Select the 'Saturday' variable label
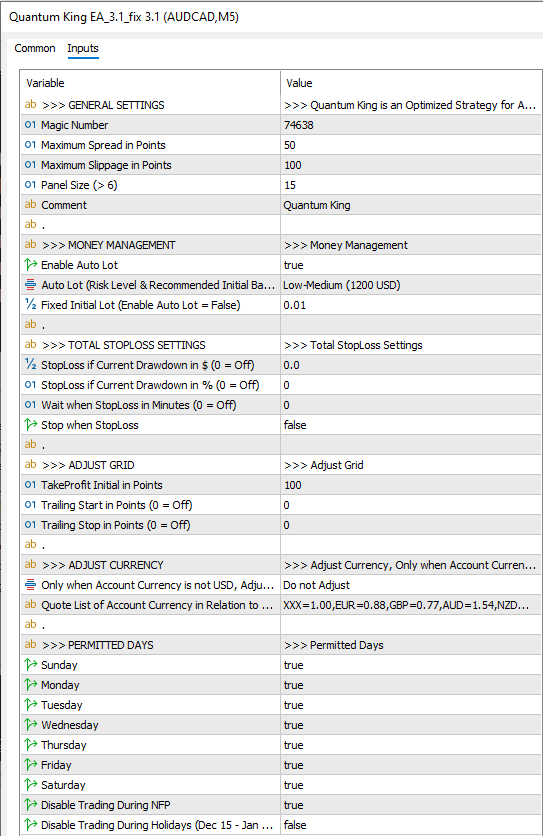 click(x=63, y=785)
